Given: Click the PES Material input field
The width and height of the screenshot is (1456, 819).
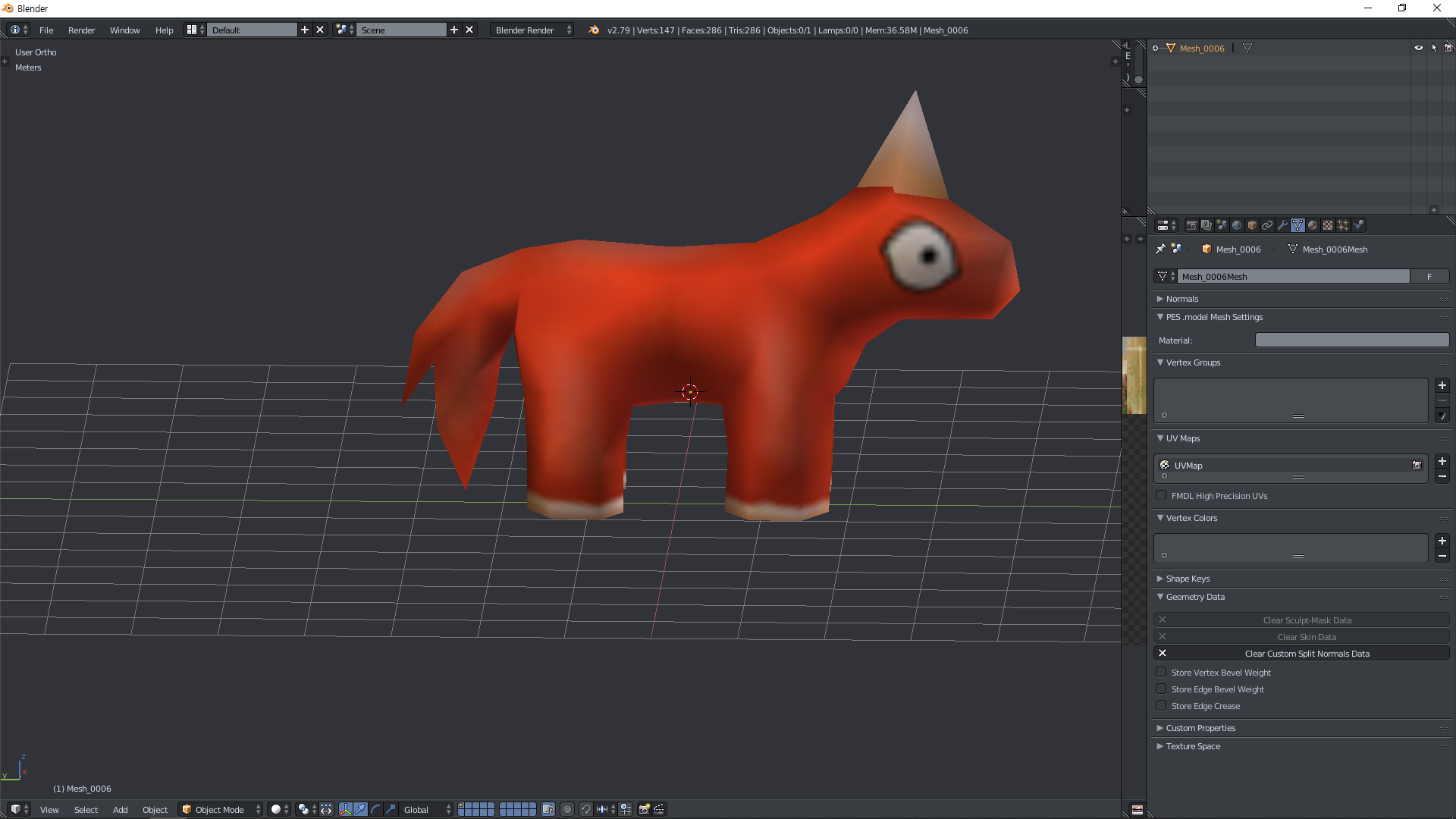Looking at the screenshot, I should [x=1351, y=340].
